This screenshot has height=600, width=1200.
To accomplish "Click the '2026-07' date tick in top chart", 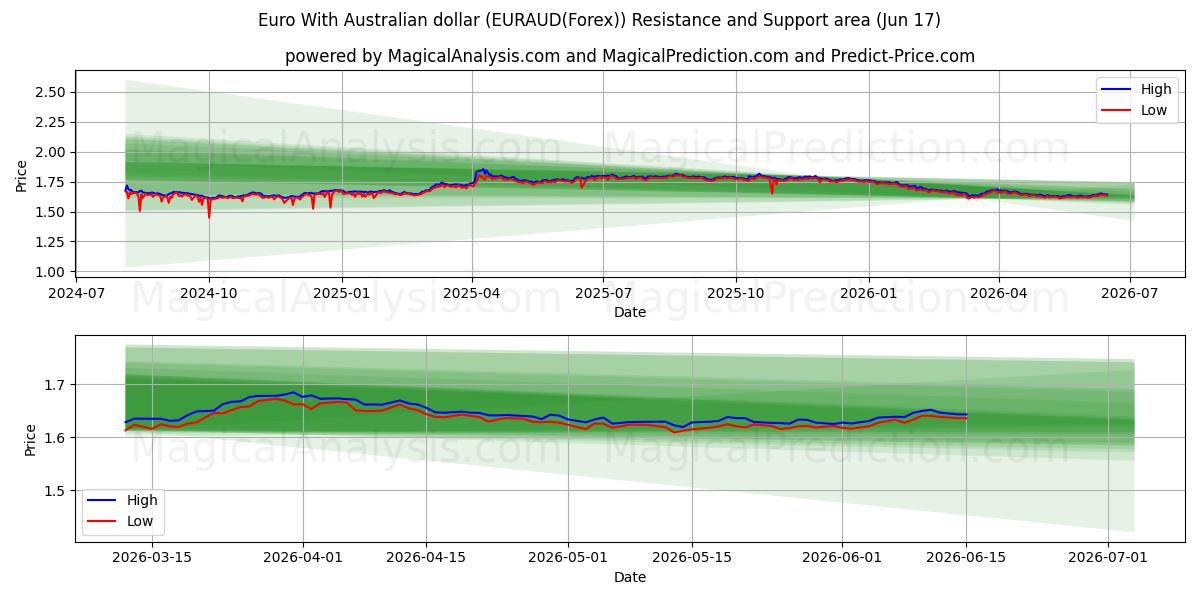I will 1130,293.
